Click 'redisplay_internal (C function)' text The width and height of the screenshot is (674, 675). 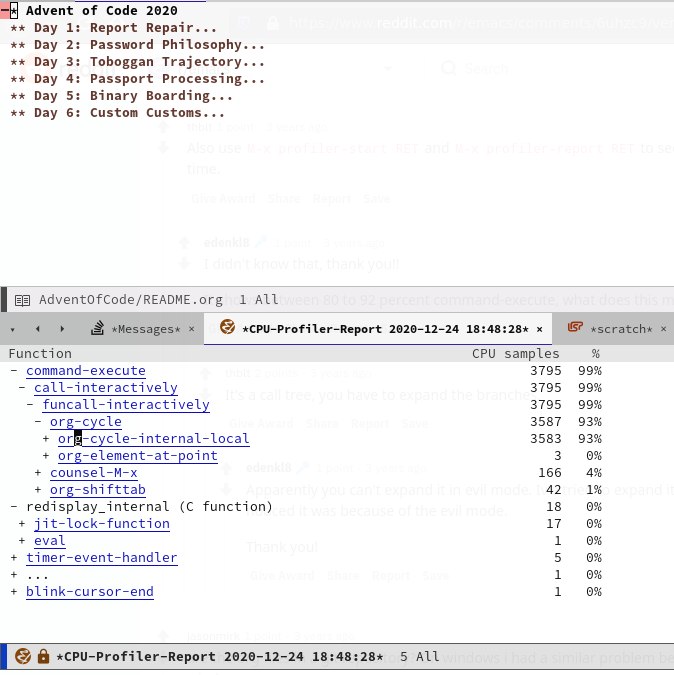coord(149,507)
